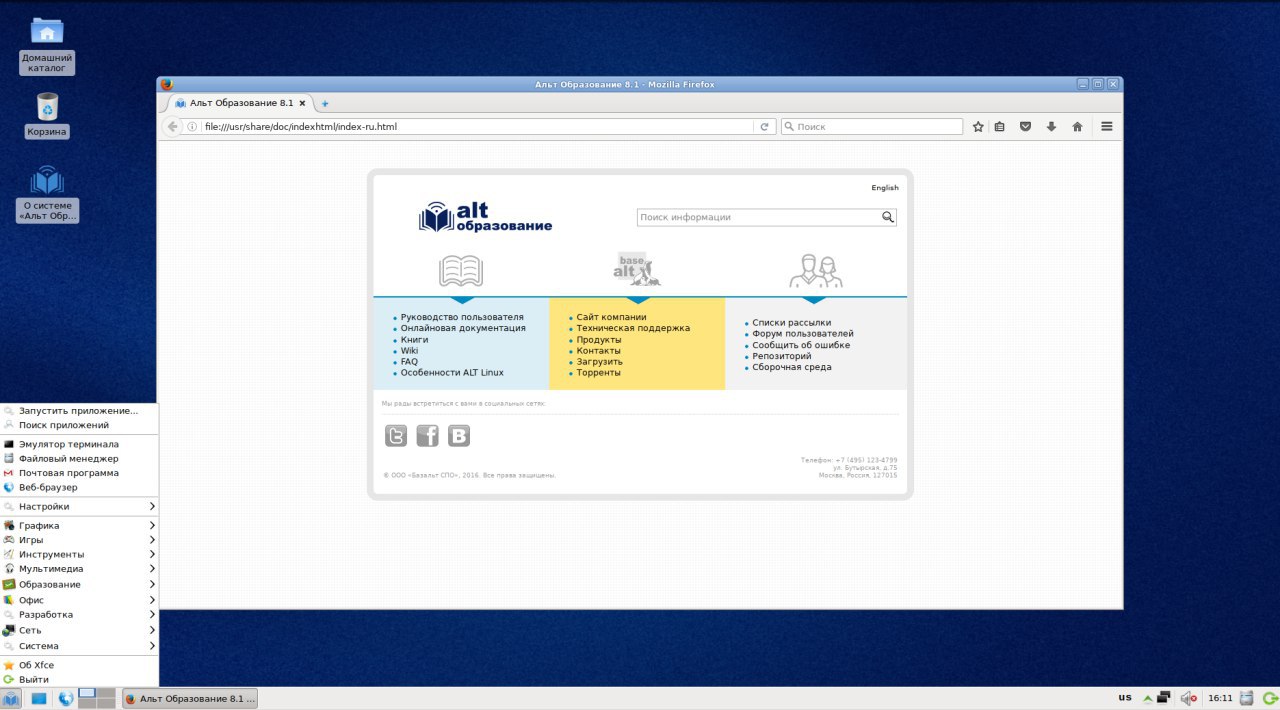Click the show desktop icon on taskbar
The height and width of the screenshot is (710, 1280).
39,698
